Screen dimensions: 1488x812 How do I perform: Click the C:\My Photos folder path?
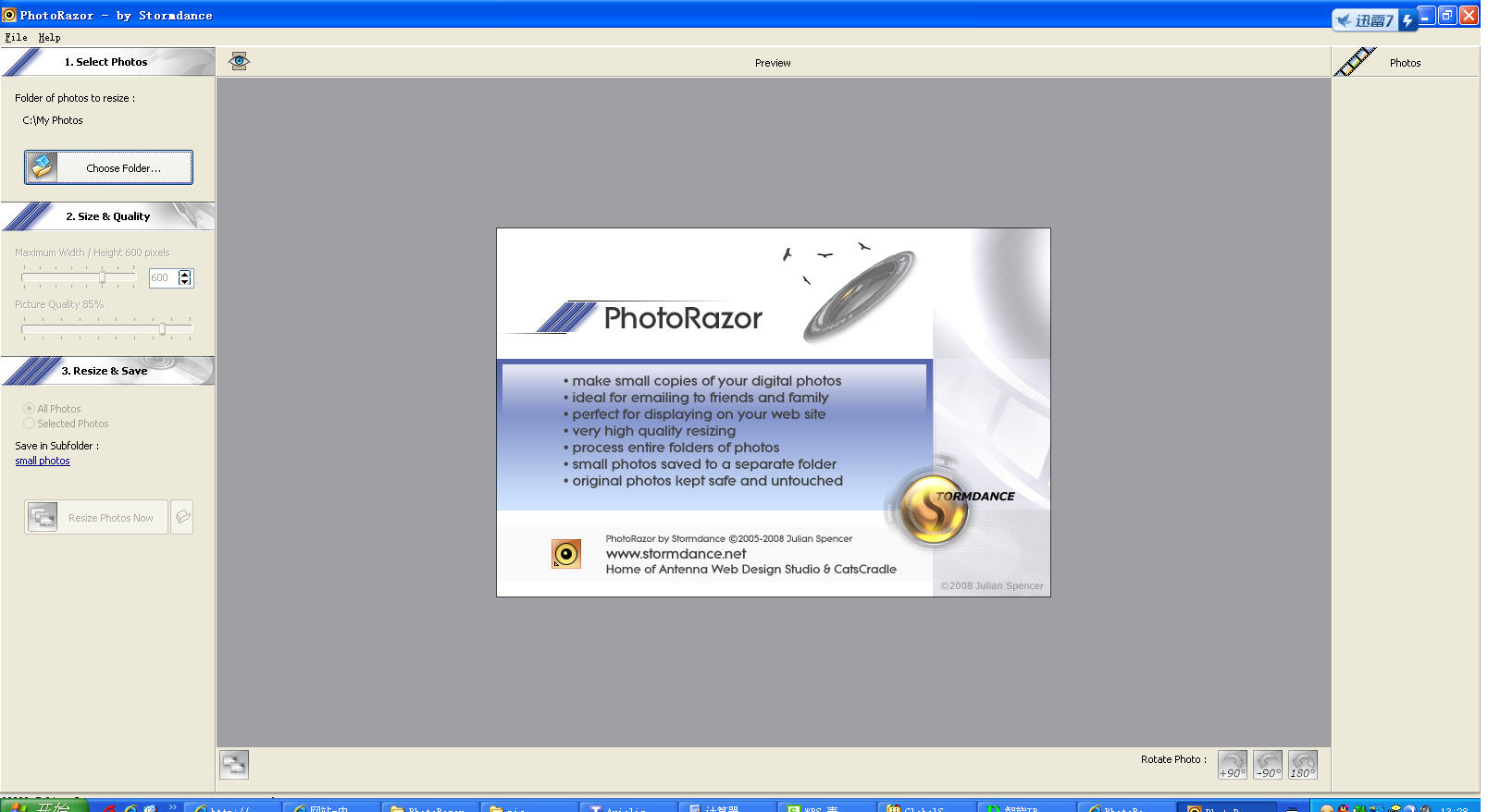click(53, 120)
